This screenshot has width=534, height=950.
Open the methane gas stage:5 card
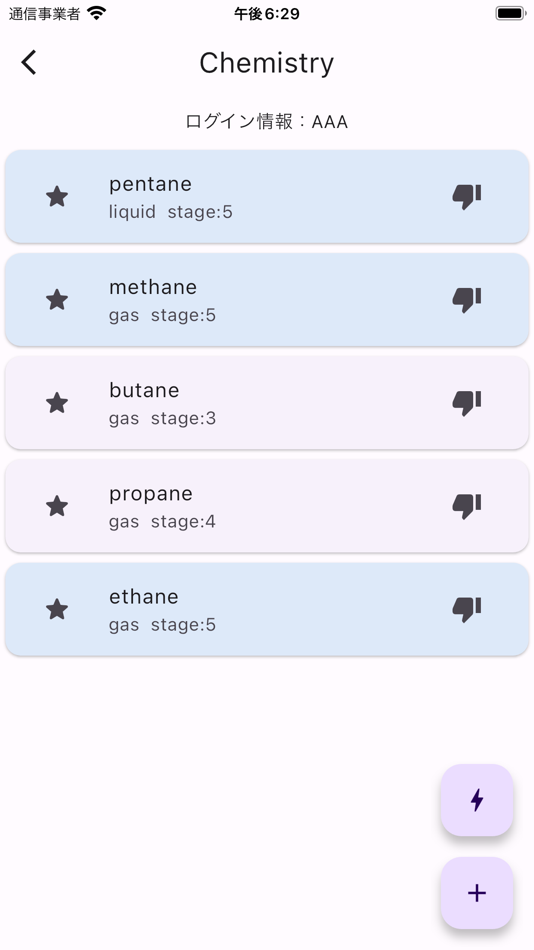[267, 300]
